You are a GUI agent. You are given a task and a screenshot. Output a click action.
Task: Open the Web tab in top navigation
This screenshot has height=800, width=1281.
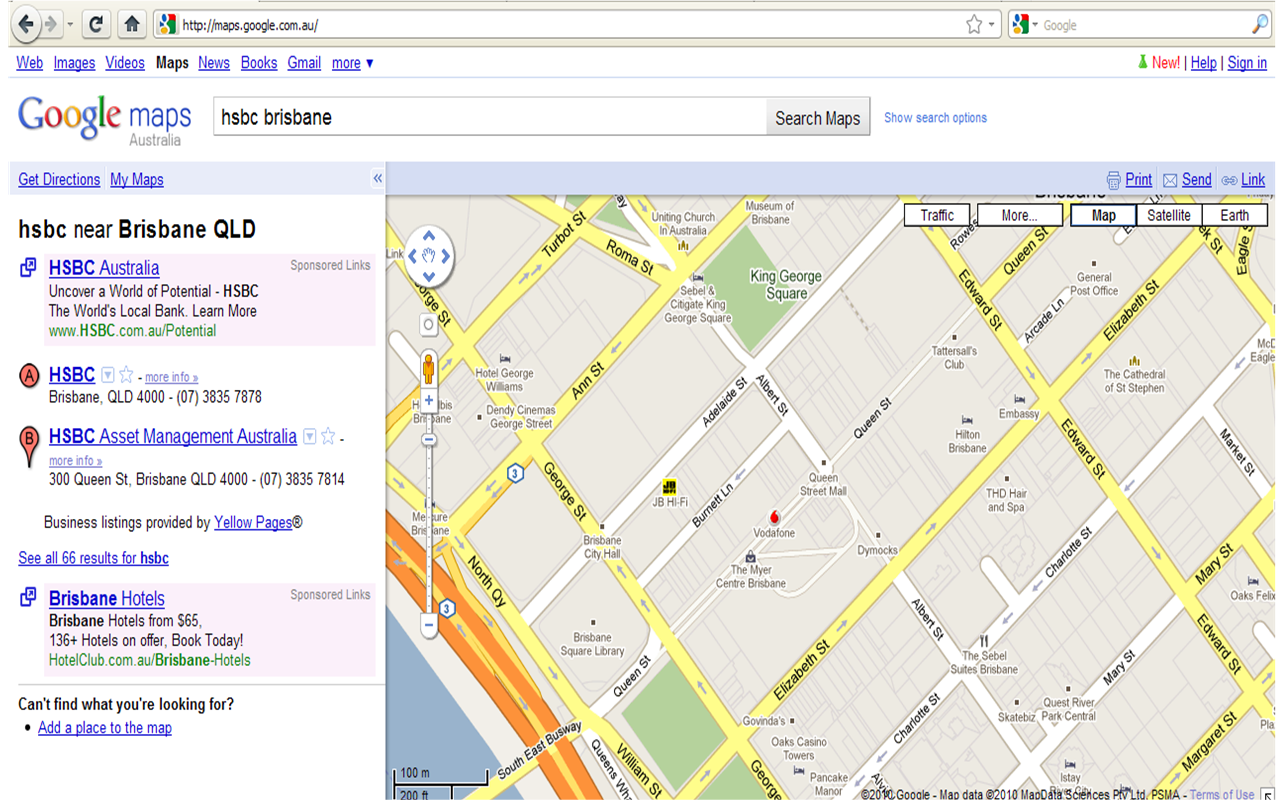[30, 63]
